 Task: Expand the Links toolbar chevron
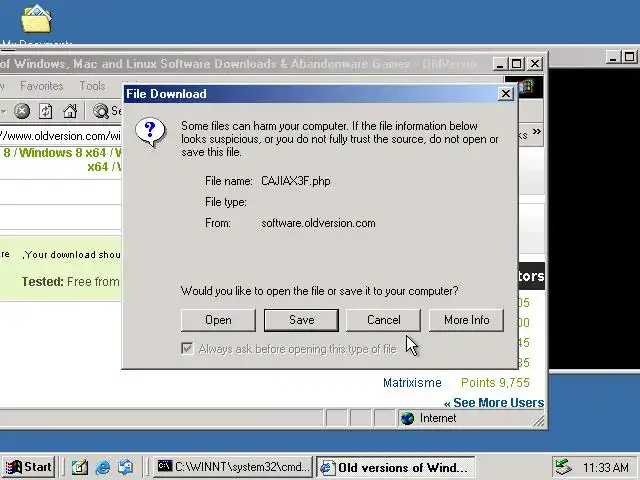point(536,131)
